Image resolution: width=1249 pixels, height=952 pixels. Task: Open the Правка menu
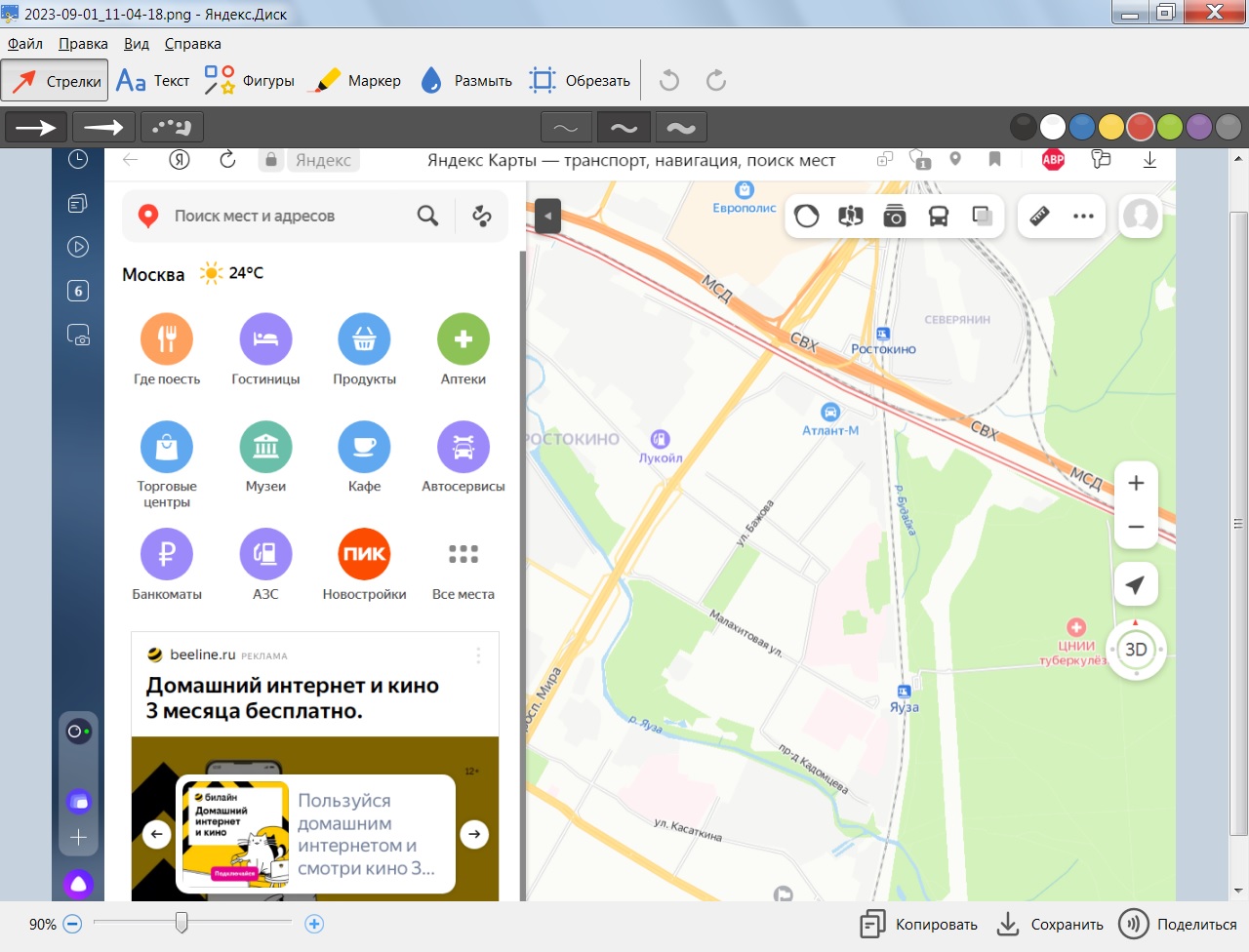point(83,44)
